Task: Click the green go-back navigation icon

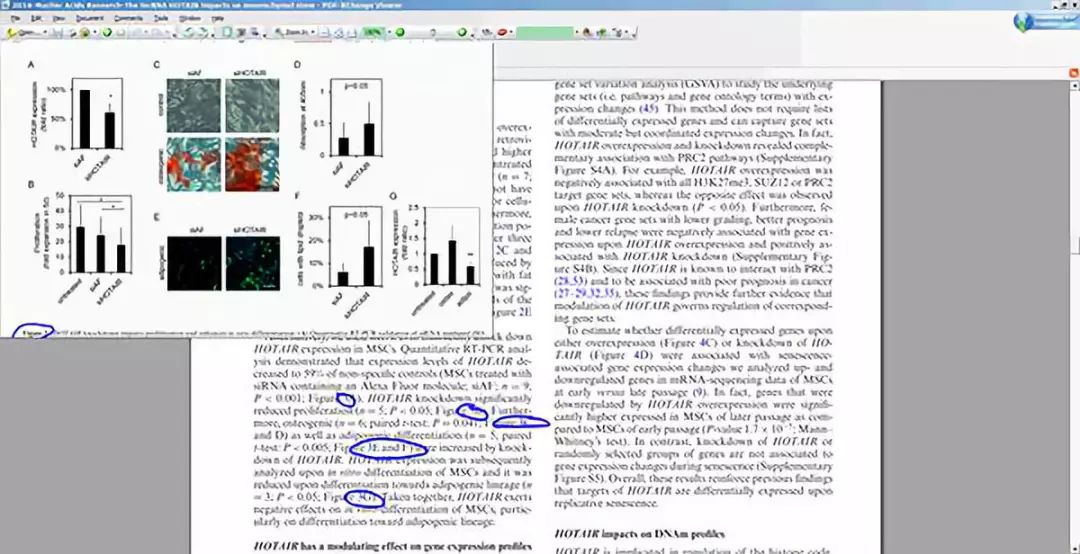Action: pos(107,32)
